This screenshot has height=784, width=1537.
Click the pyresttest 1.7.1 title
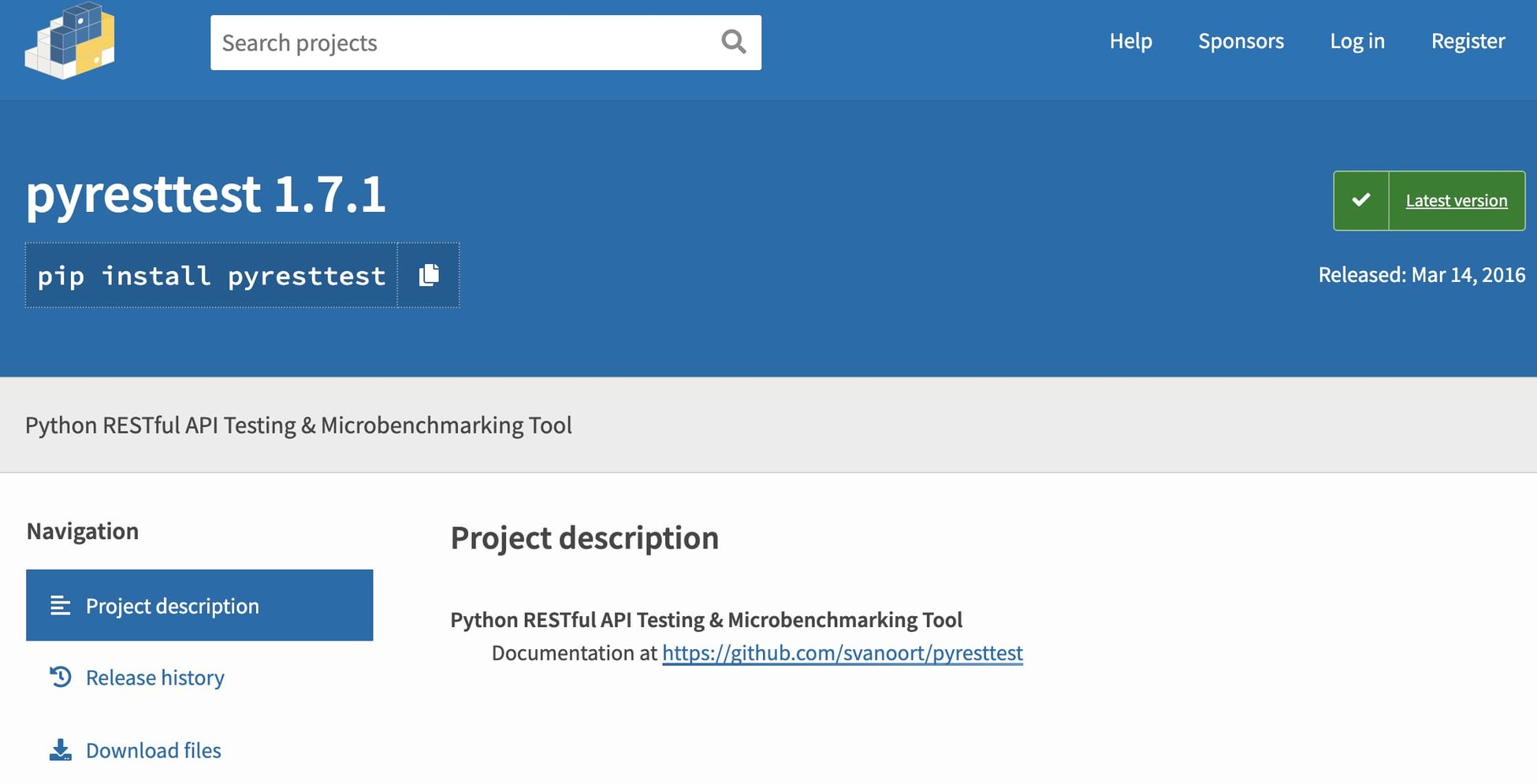click(x=207, y=195)
